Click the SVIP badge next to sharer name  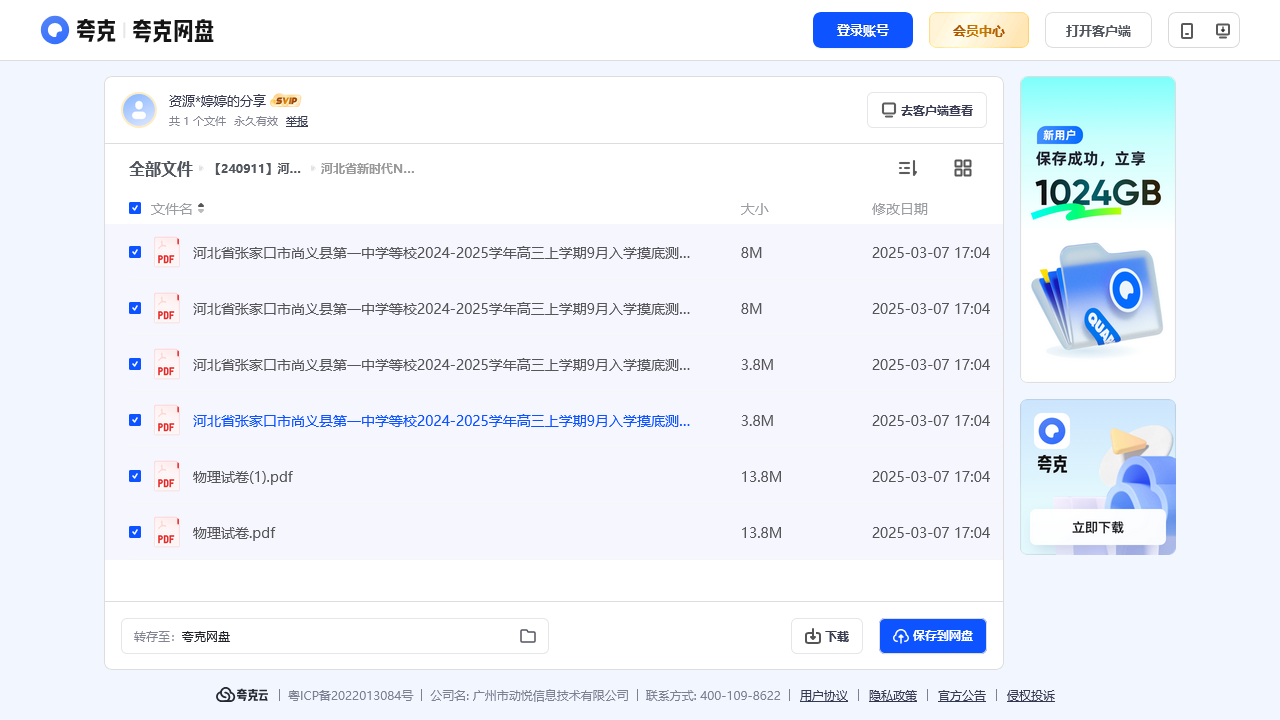pyautogui.click(x=286, y=101)
